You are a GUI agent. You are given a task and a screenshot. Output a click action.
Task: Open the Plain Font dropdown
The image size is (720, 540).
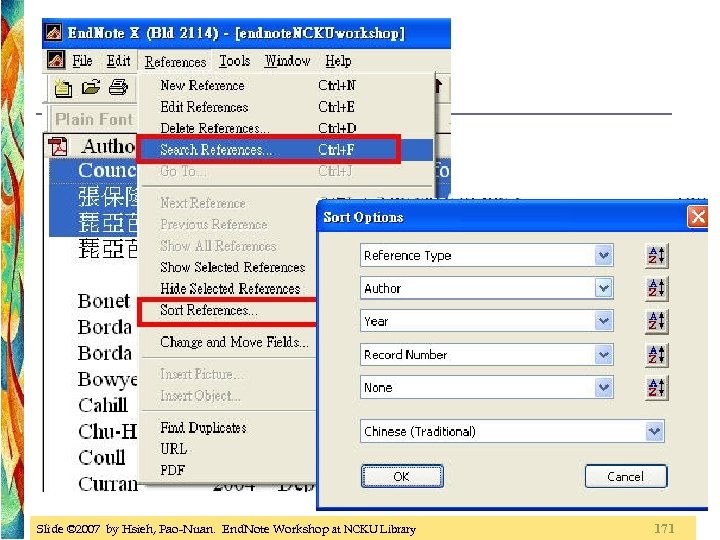point(93,119)
